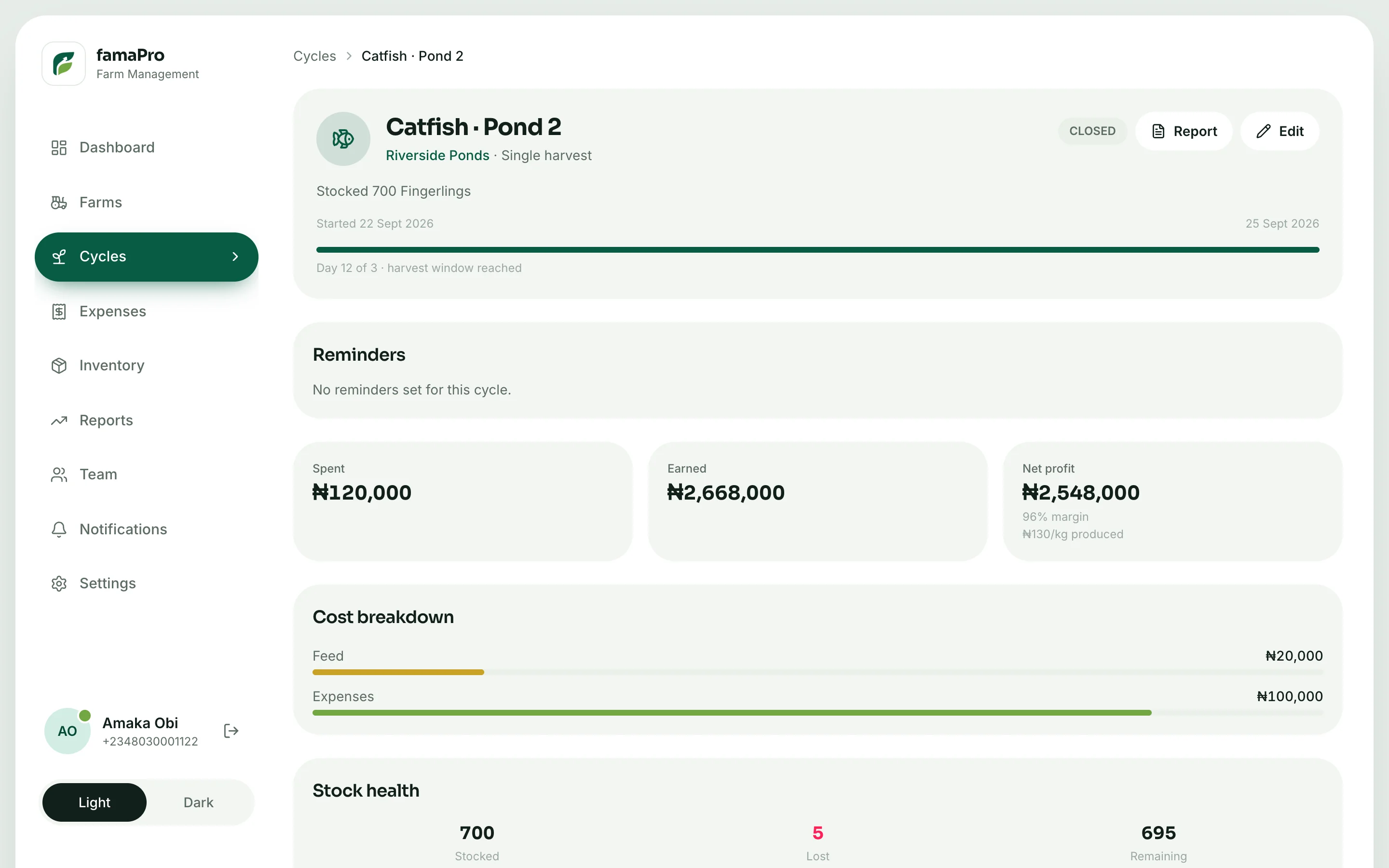
Task: Open Notifications in sidebar
Action: (146, 529)
